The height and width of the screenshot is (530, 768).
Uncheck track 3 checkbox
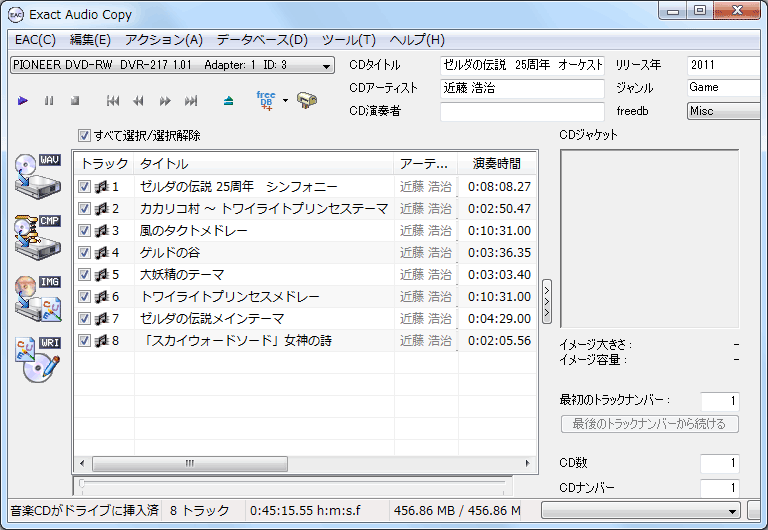pyautogui.click(x=84, y=231)
